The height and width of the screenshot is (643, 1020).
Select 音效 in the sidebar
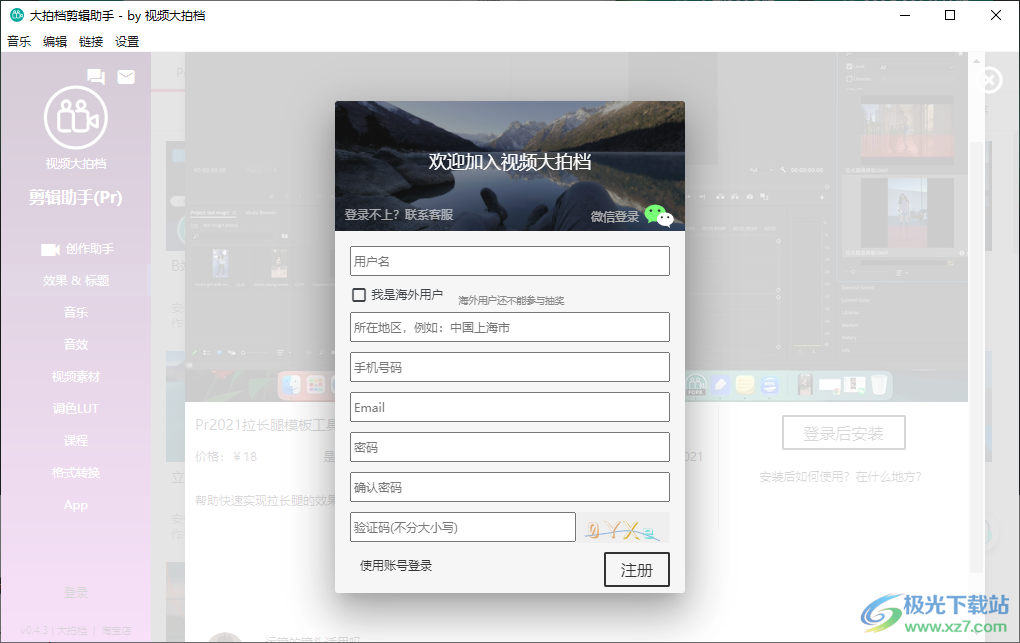[x=76, y=344]
